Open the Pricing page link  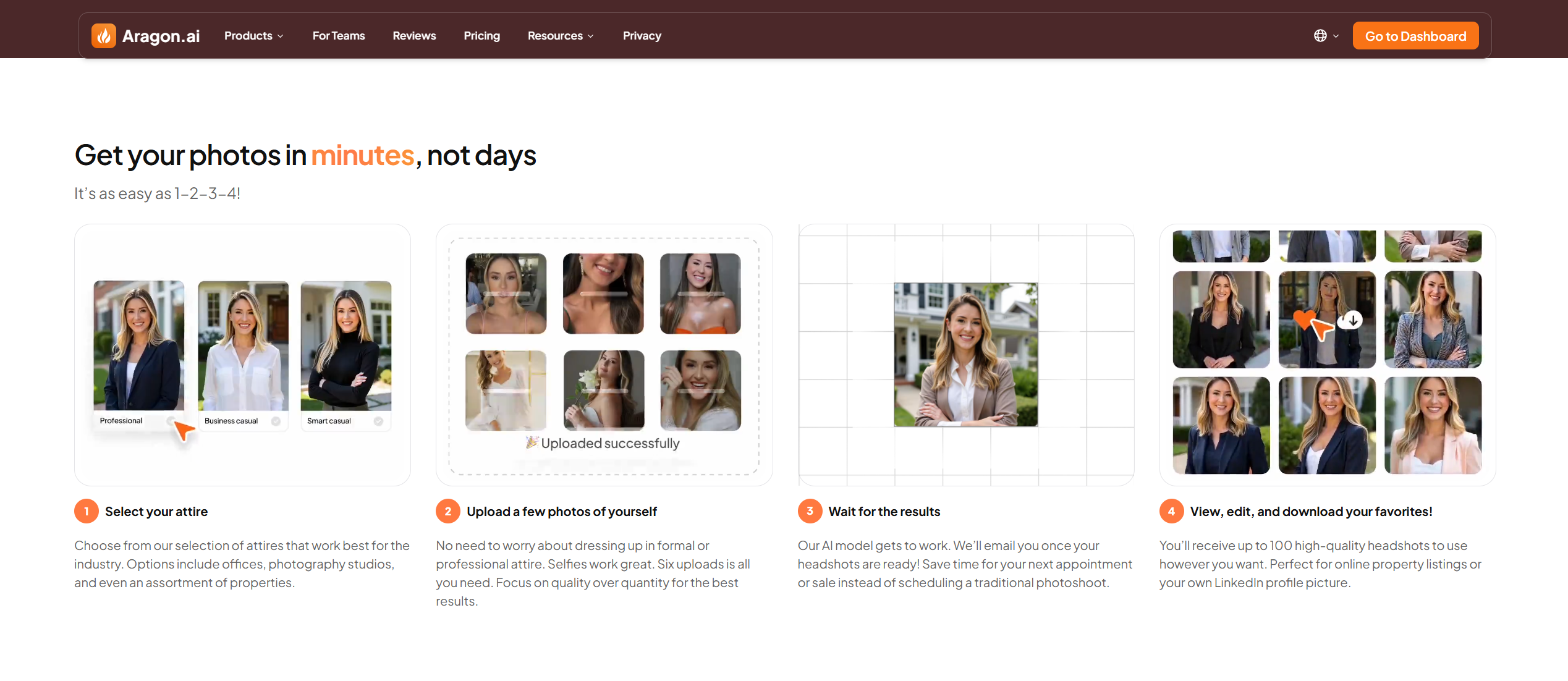pyautogui.click(x=481, y=35)
